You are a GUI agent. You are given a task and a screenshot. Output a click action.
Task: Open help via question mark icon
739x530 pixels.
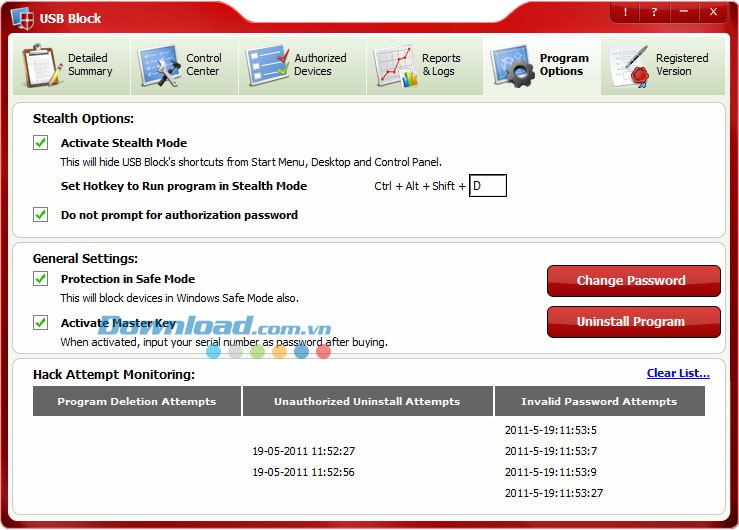[654, 12]
